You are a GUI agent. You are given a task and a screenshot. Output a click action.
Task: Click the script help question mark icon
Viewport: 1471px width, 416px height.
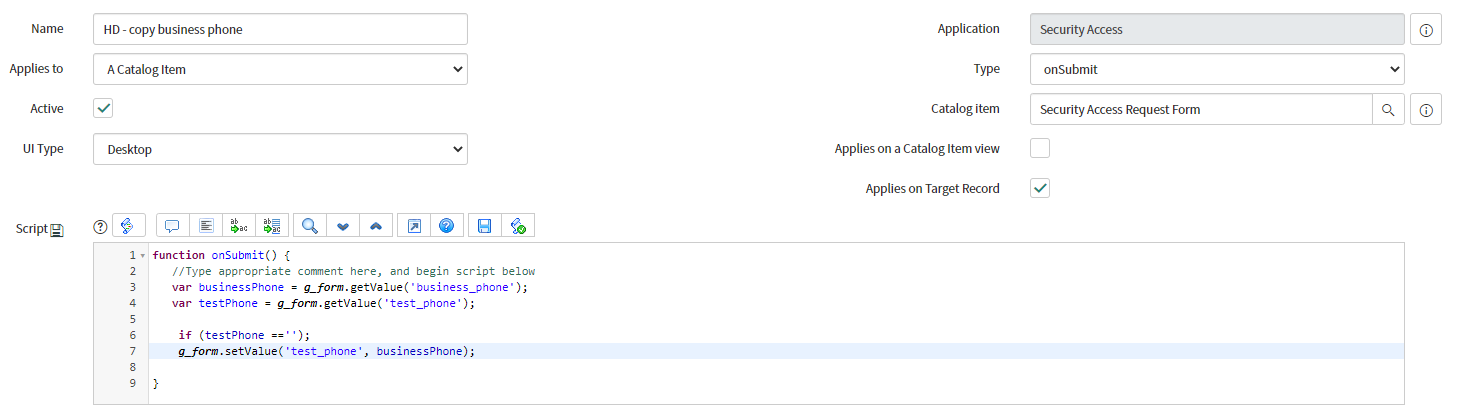pos(100,227)
